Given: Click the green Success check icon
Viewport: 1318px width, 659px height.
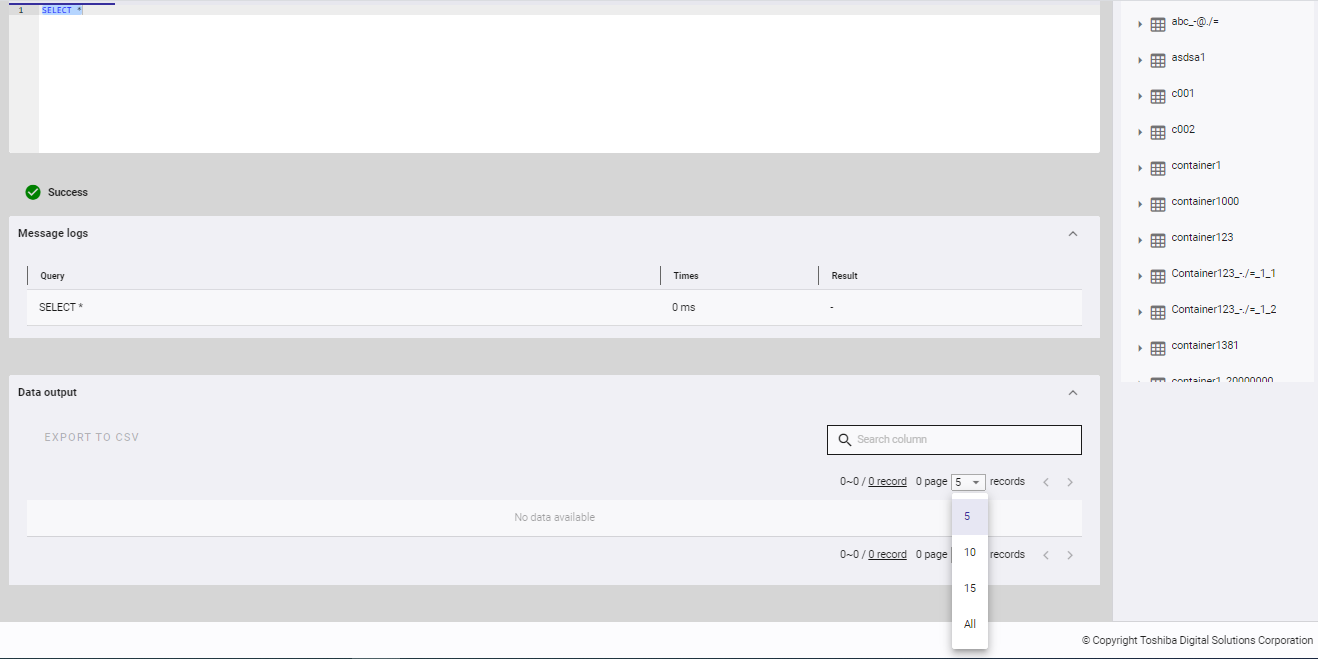Looking at the screenshot, I should tap(33, 192).
